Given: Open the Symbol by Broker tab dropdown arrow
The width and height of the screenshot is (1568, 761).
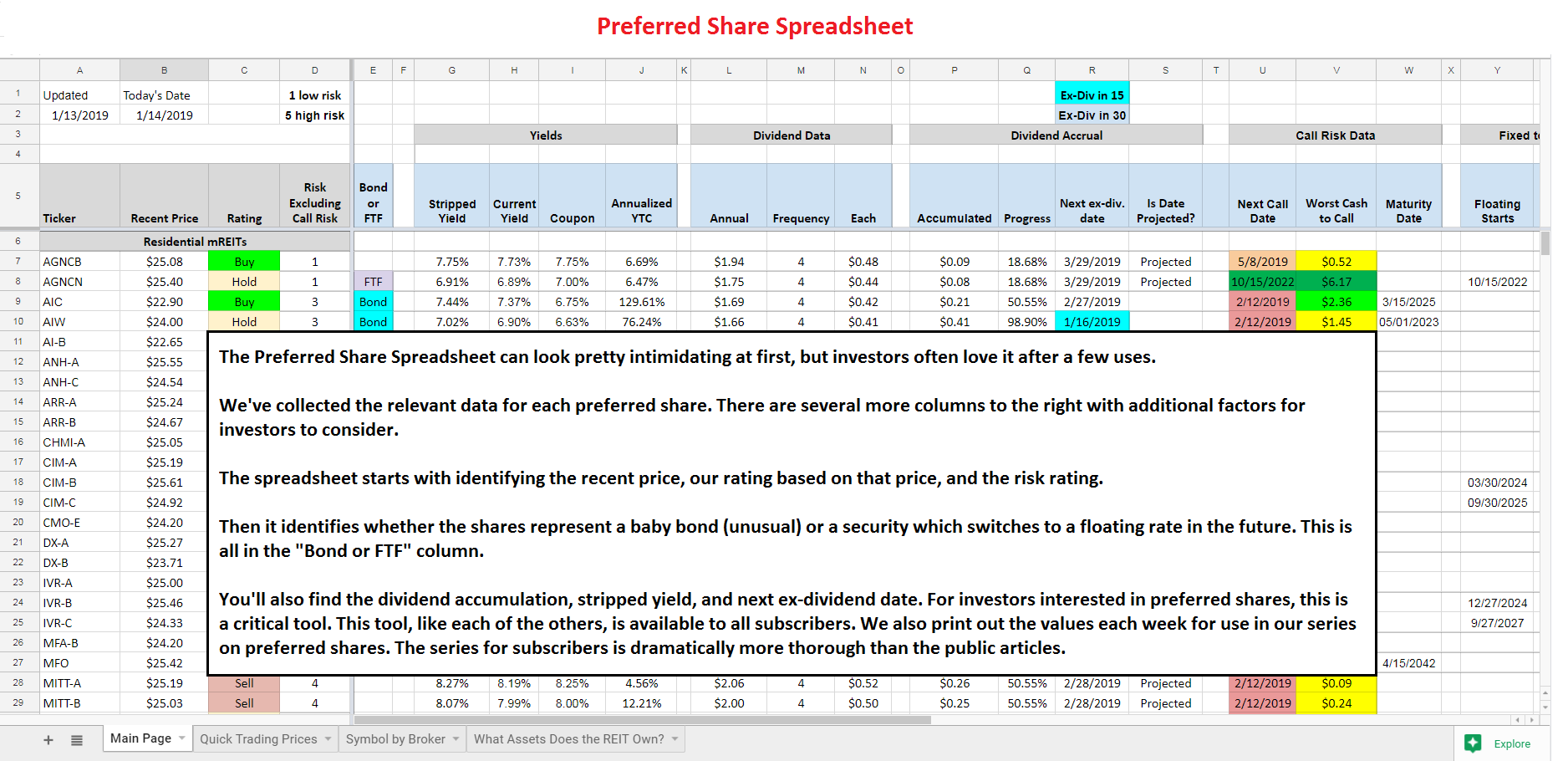Looking at the screenshot, I should (x=456, y=738).
